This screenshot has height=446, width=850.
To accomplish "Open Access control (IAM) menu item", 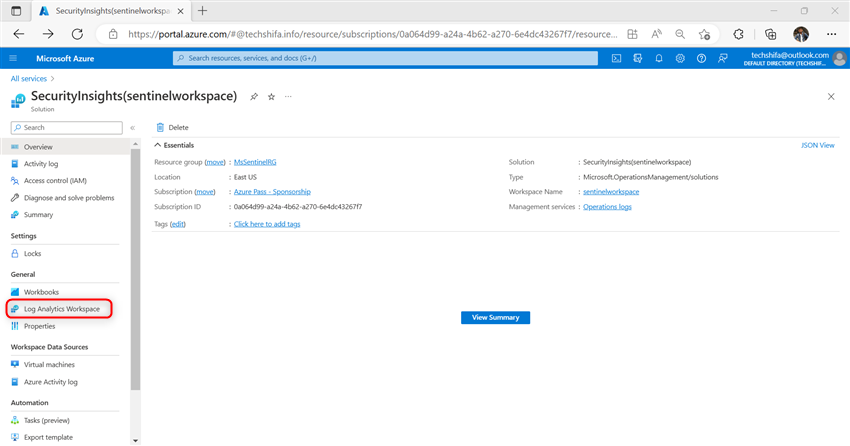I will 65,180.
